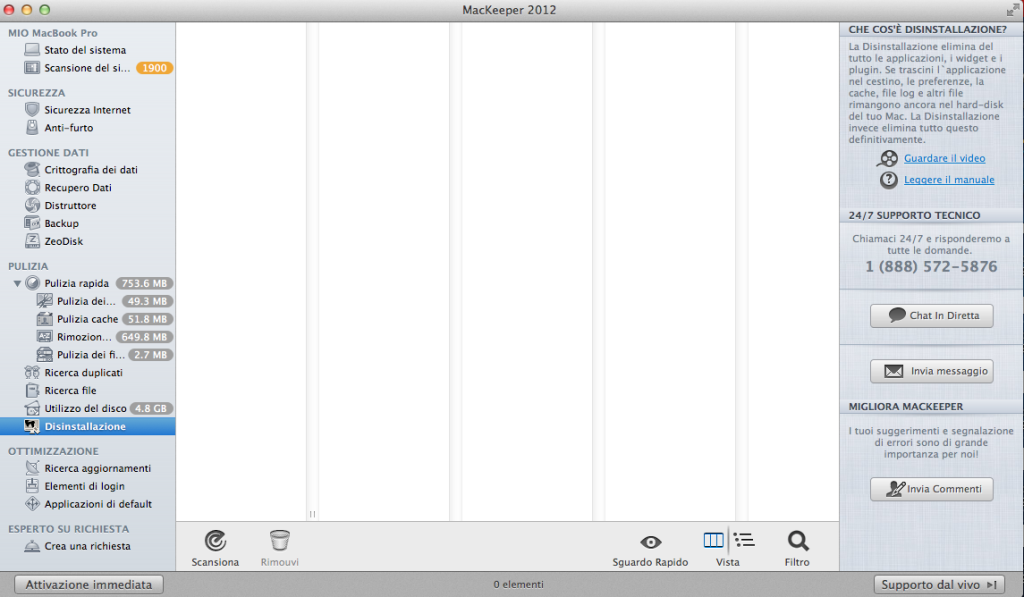Viewport: 1024px width, 597px height.
Task: Collapse the Pulizia rapida group
Action: (17, 283)
